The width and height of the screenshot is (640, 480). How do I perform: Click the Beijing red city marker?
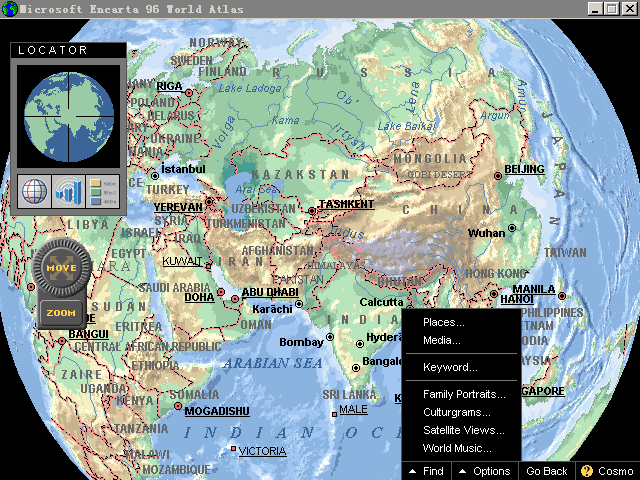click(498, 176)
